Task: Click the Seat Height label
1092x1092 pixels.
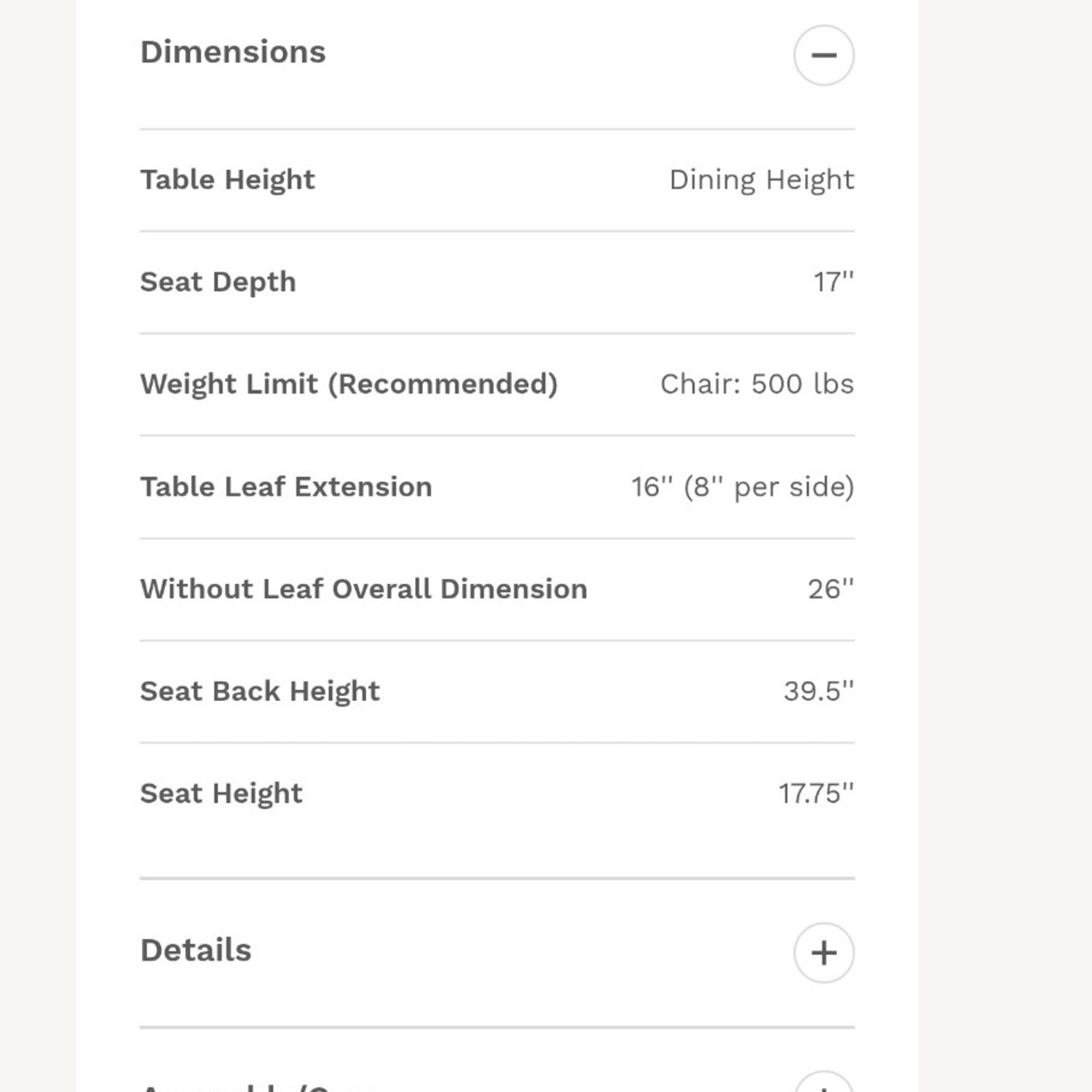Action: click(x=221, y=794)
